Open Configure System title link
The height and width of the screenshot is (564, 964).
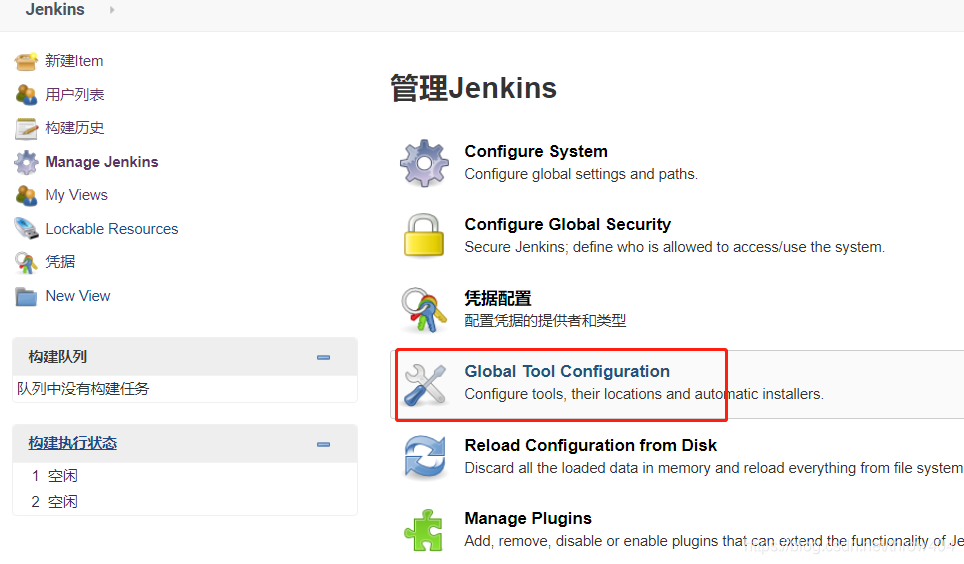click(536, 151)
